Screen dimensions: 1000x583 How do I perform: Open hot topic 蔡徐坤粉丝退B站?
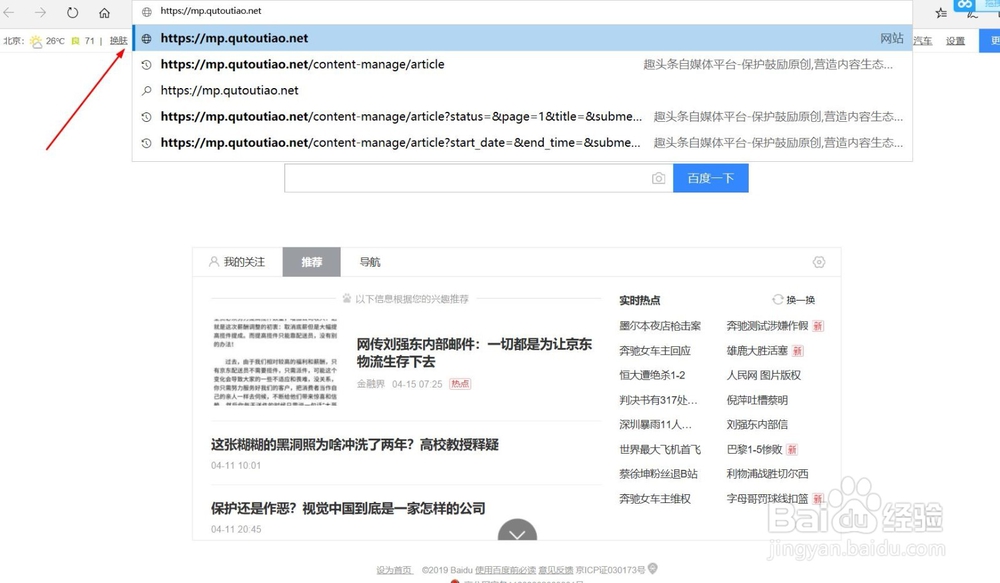(658, 474)
